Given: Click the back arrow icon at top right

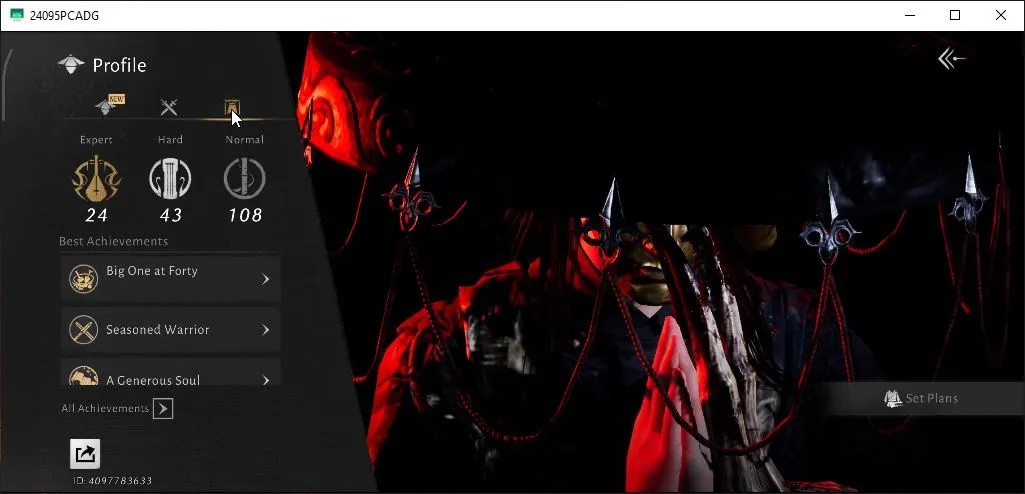Looking at the screenshot, I should coord(951,59).
